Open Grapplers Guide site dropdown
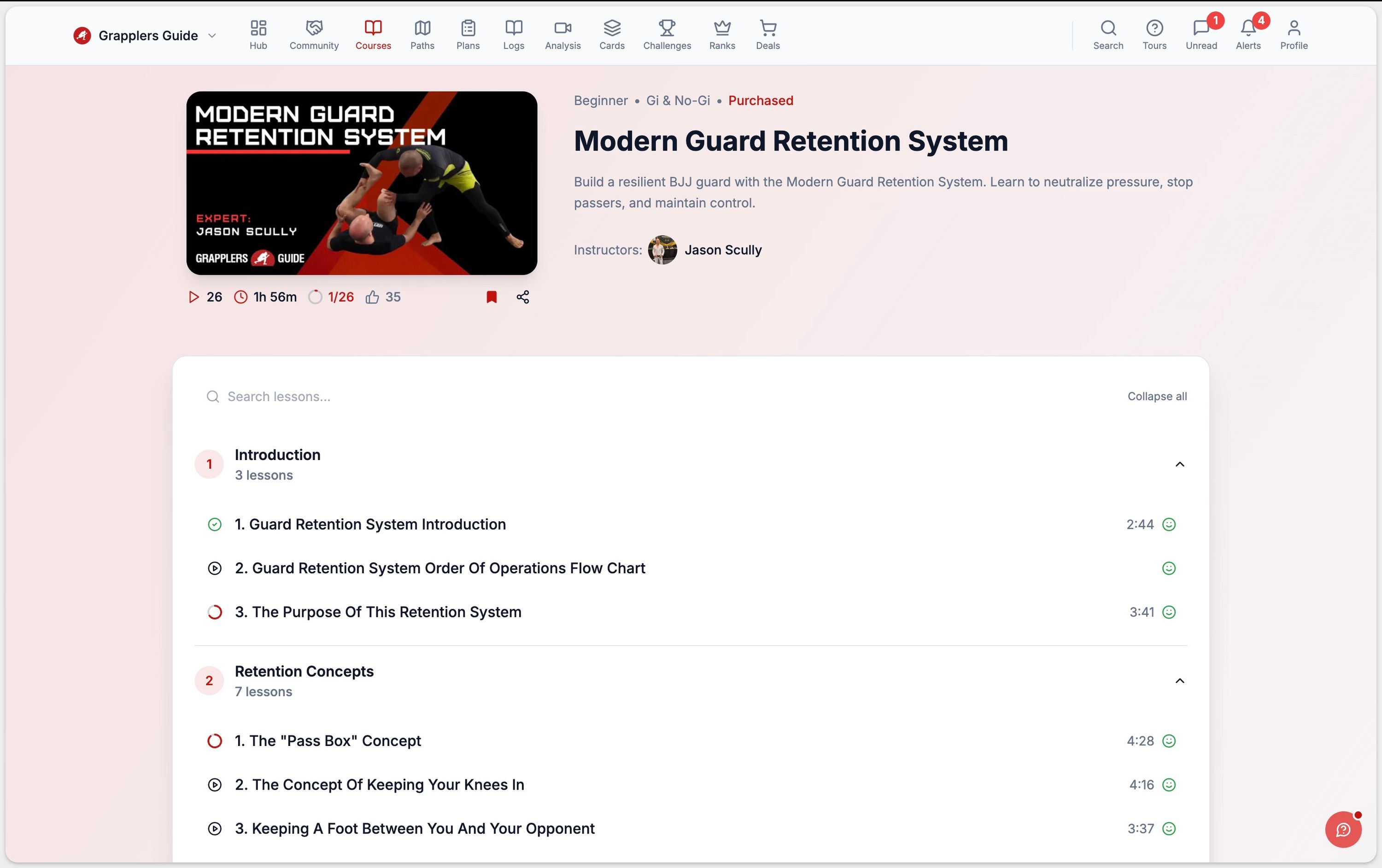This screenshot has height=868, width=1382. [x=212, y=35]
